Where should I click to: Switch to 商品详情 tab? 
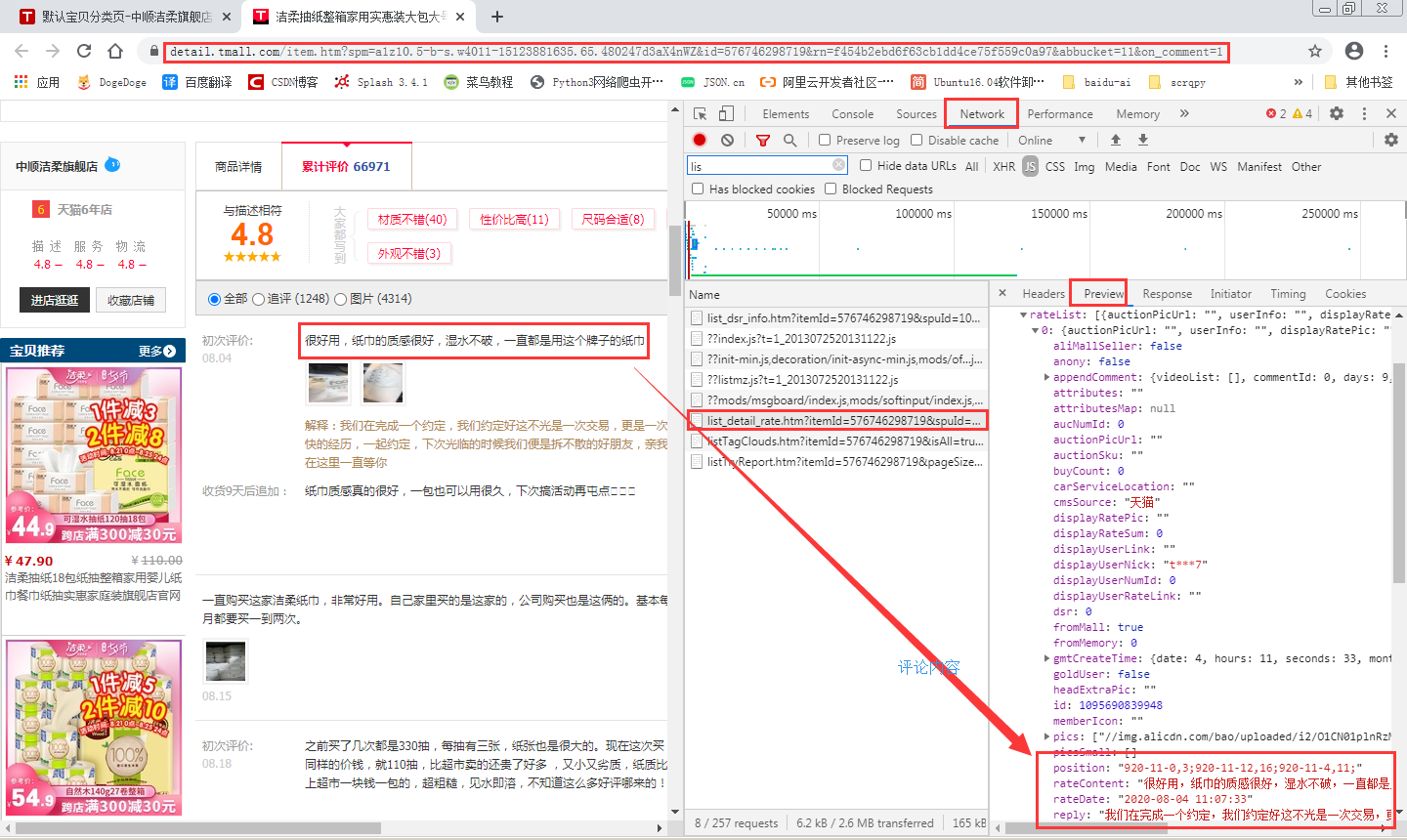tap(238, 166)
